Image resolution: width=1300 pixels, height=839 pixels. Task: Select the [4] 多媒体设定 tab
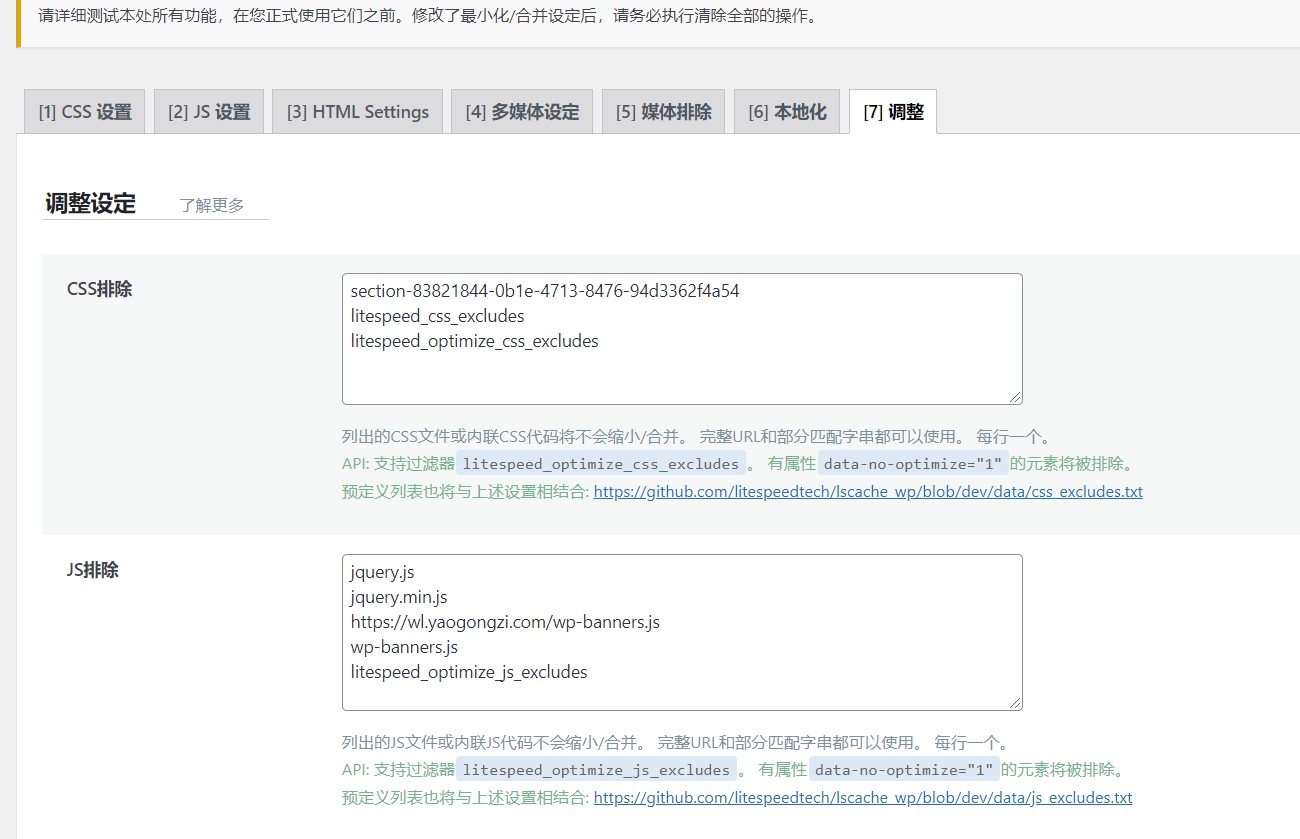click(x=522, y=112)
